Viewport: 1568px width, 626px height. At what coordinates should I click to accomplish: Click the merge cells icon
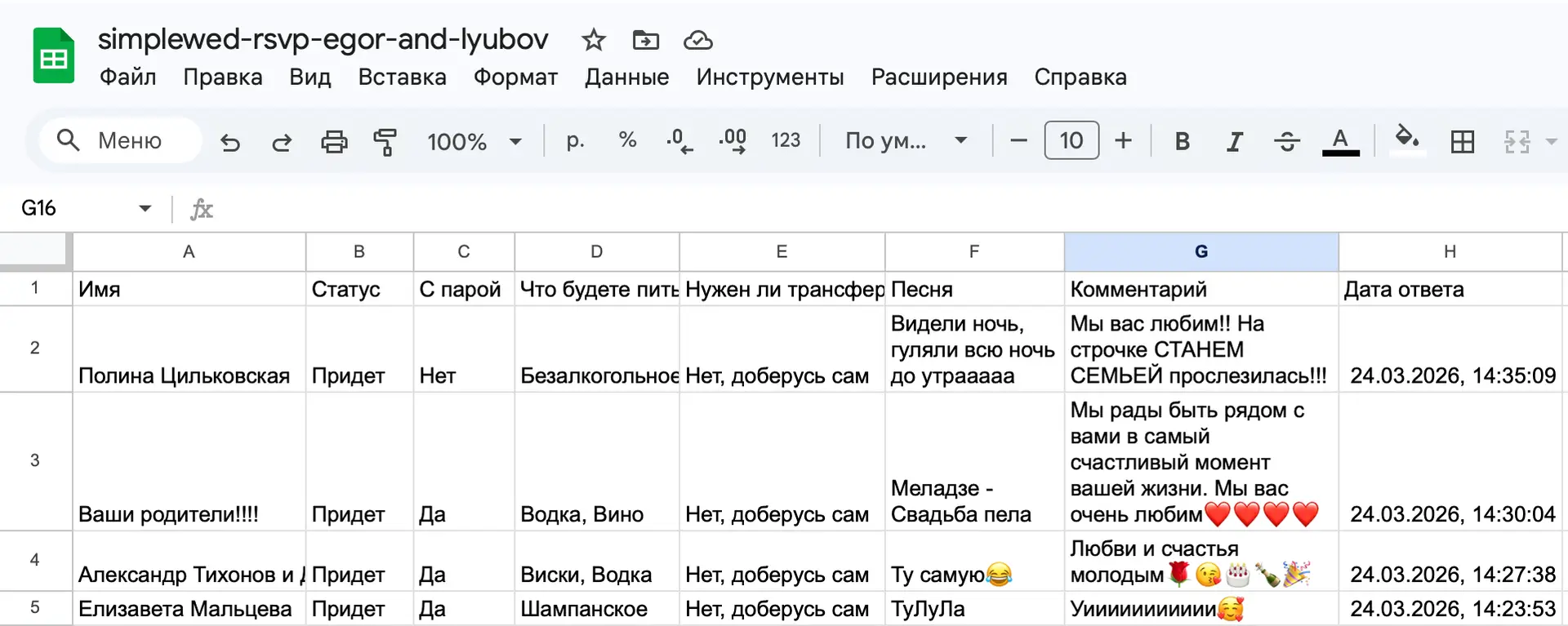(x=1517, y=142)
